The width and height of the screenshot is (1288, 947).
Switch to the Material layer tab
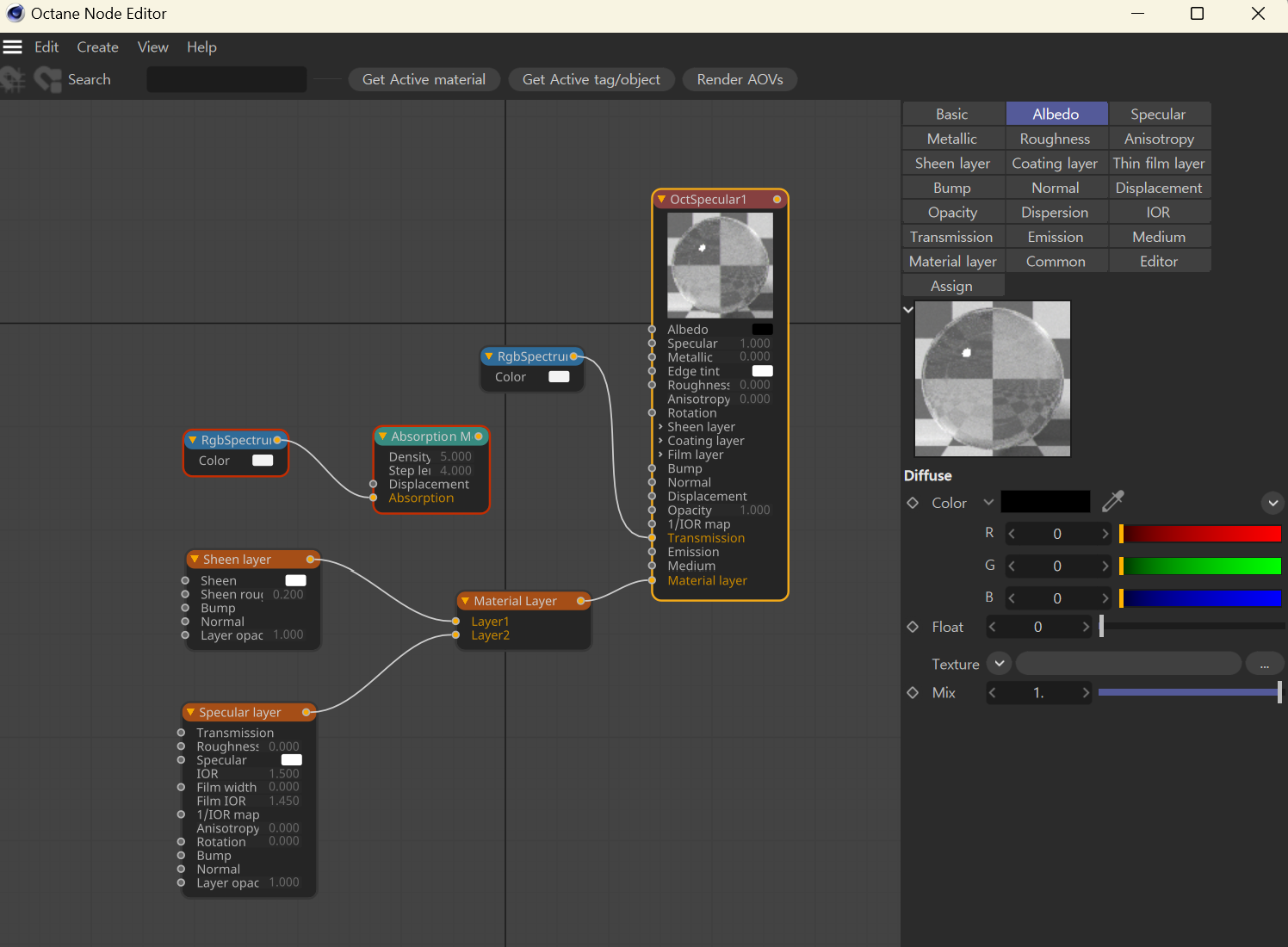(x=952, y=261)
